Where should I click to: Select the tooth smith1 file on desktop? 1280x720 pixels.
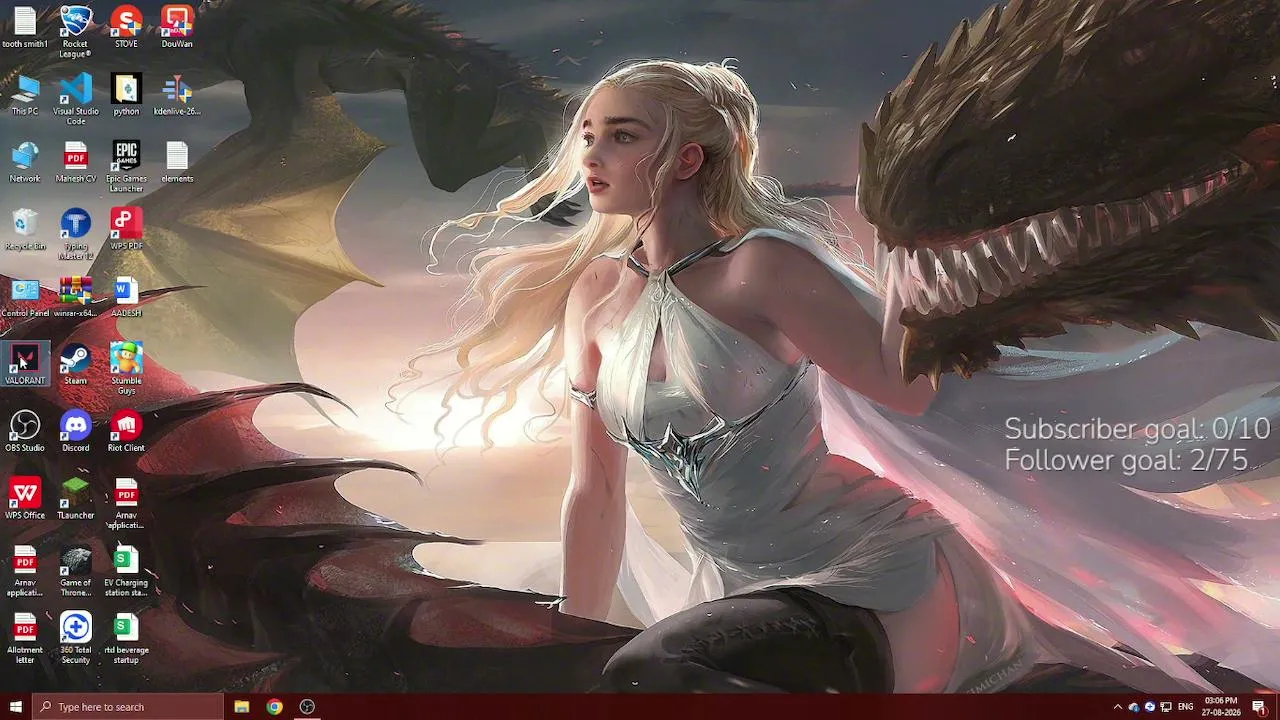25,28
